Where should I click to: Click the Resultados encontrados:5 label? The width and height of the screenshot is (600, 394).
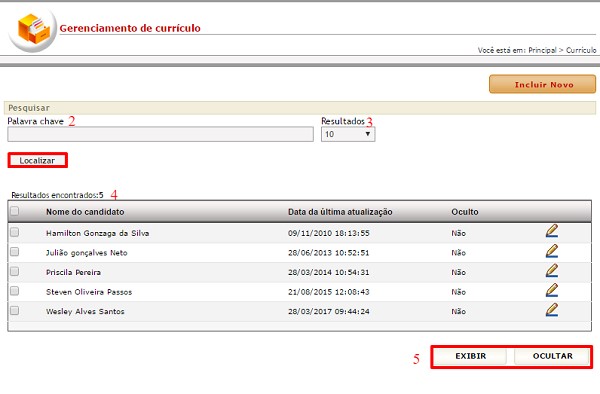[x=57, y=195]
